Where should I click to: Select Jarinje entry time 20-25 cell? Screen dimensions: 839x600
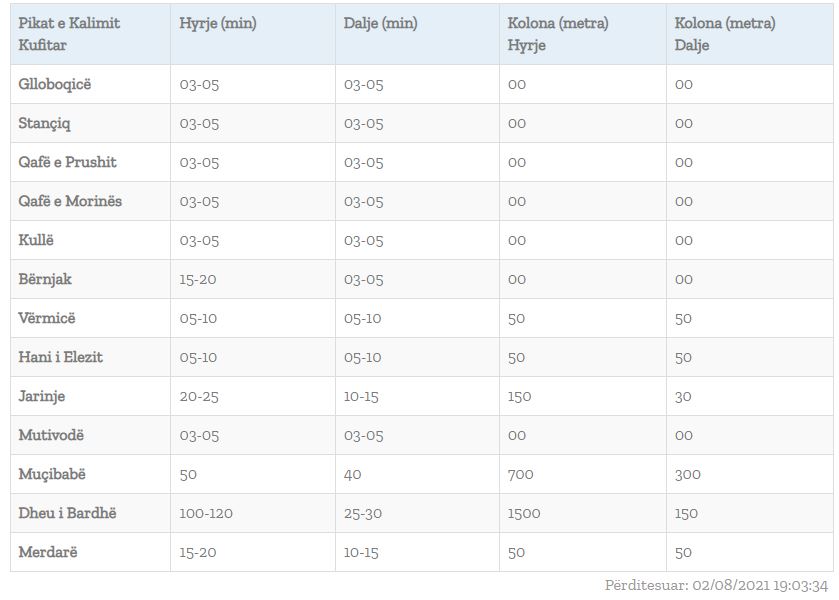(x=200, y=396)
